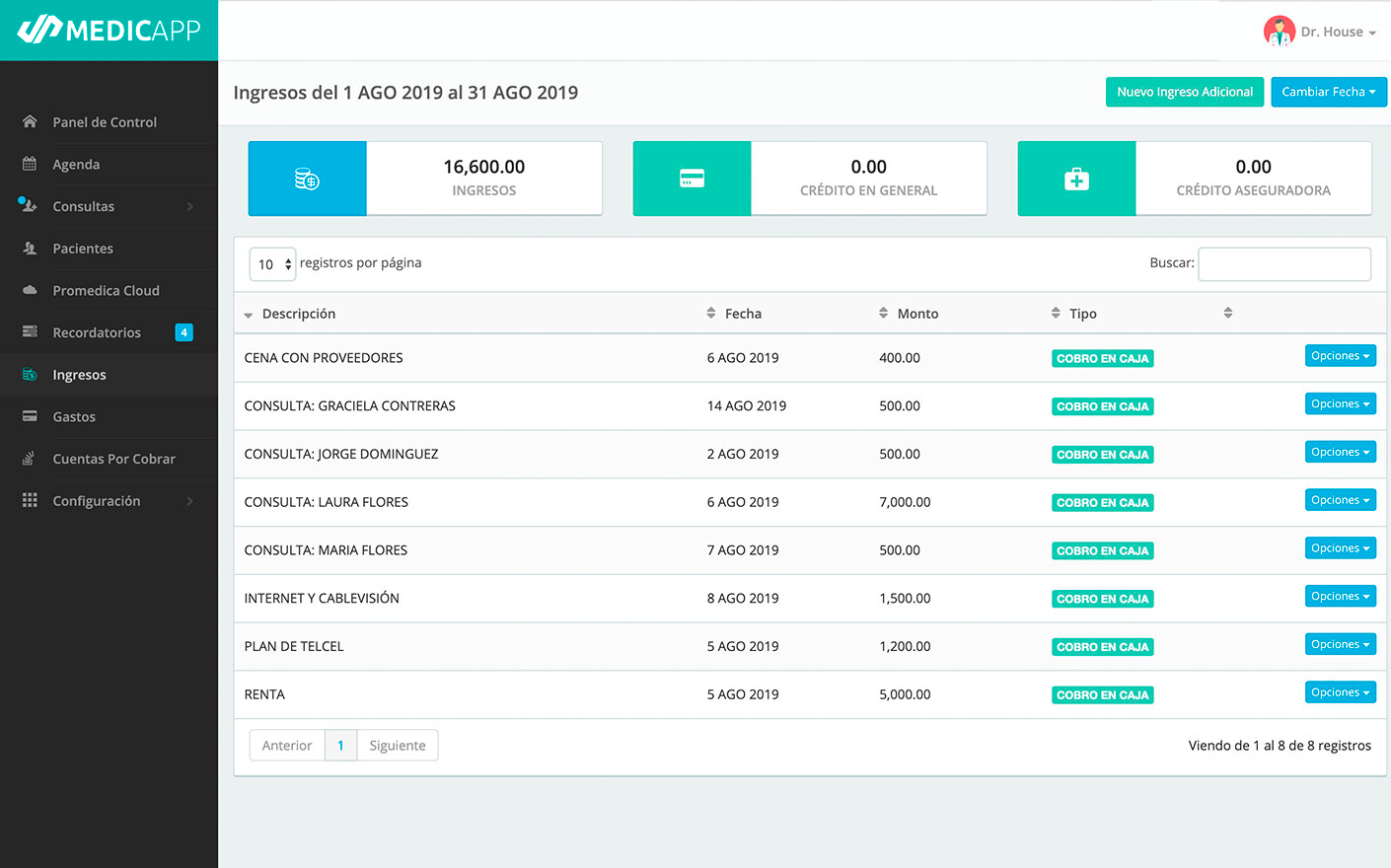Click the MedicApp logo

tap(109, 30)
